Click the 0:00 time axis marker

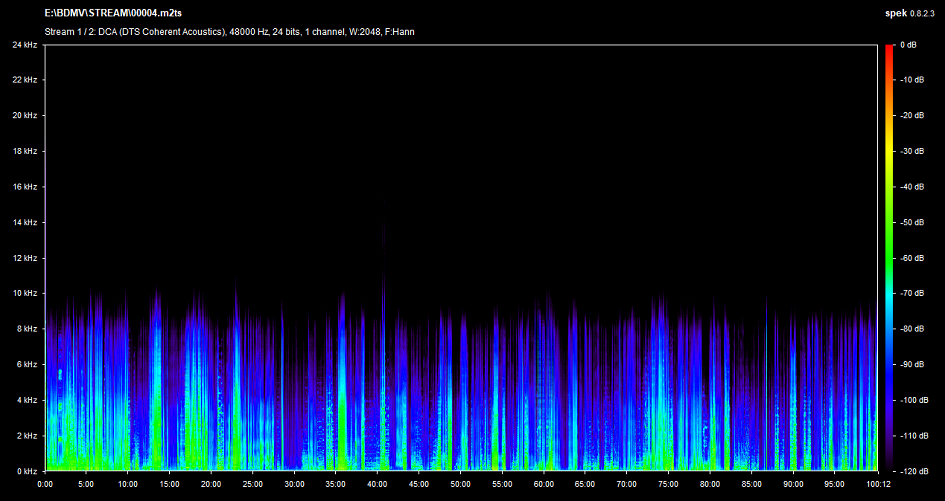tap(45, 484)
